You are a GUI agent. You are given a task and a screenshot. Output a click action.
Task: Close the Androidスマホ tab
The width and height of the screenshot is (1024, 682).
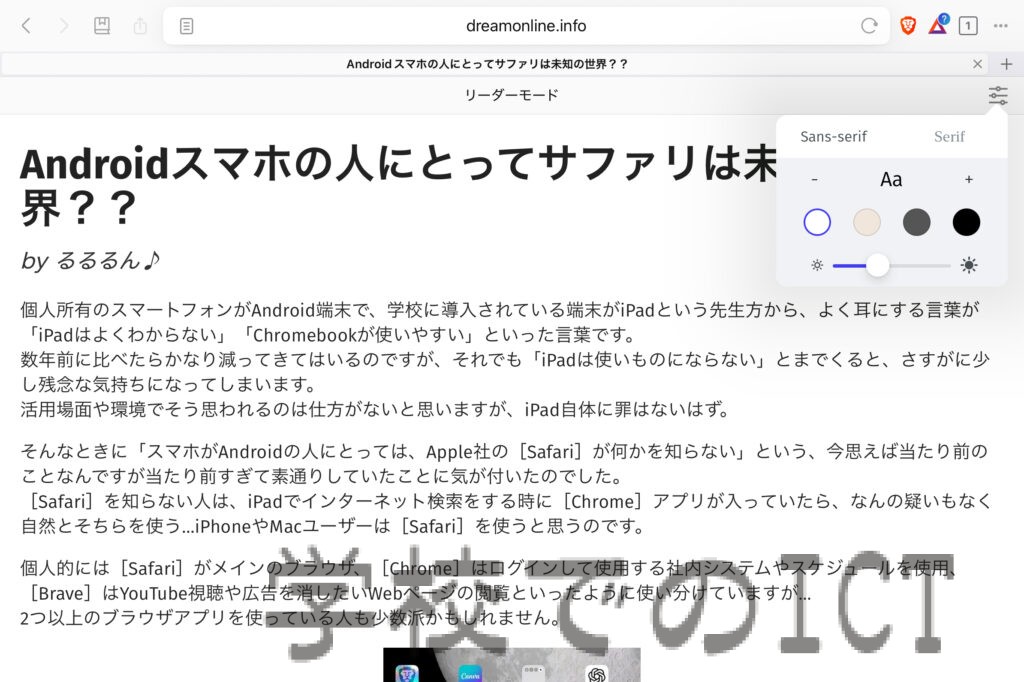[x=978, y=64]
